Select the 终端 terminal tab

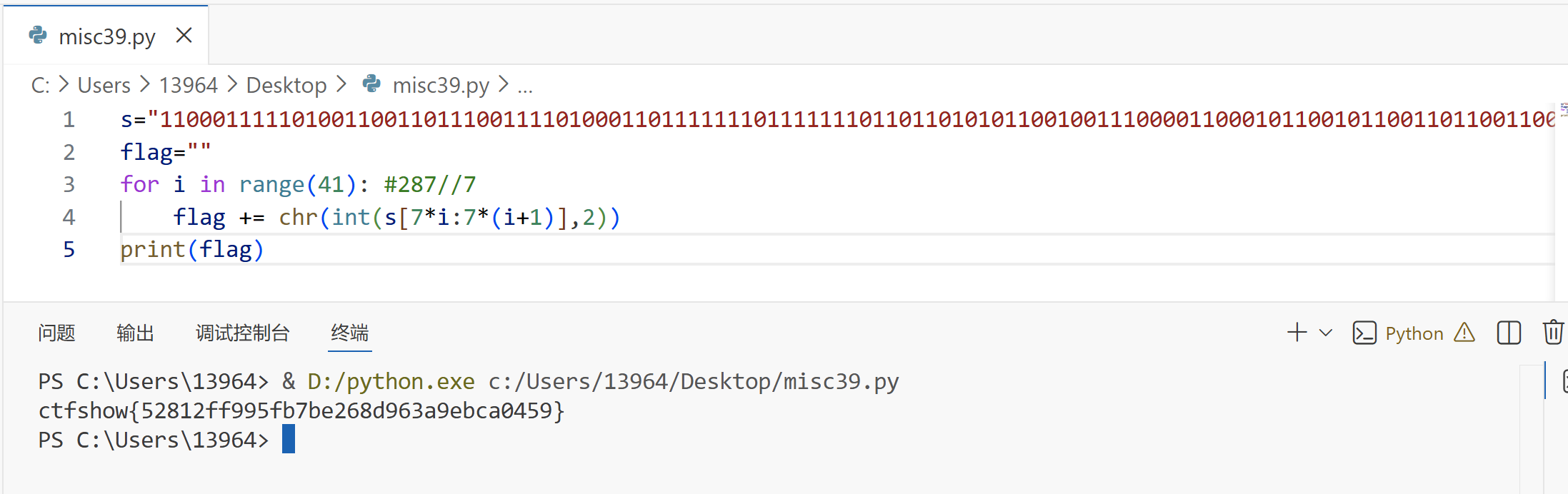point(350,333)
